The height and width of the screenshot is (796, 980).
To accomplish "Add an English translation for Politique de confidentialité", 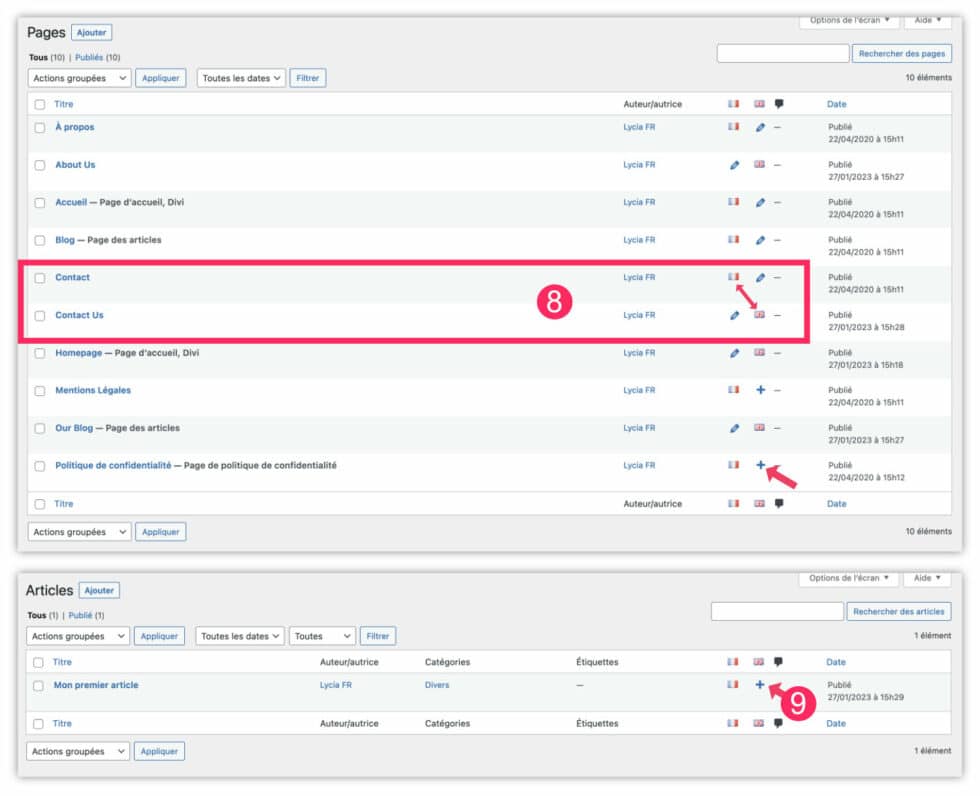I will (x=761, y=465).
